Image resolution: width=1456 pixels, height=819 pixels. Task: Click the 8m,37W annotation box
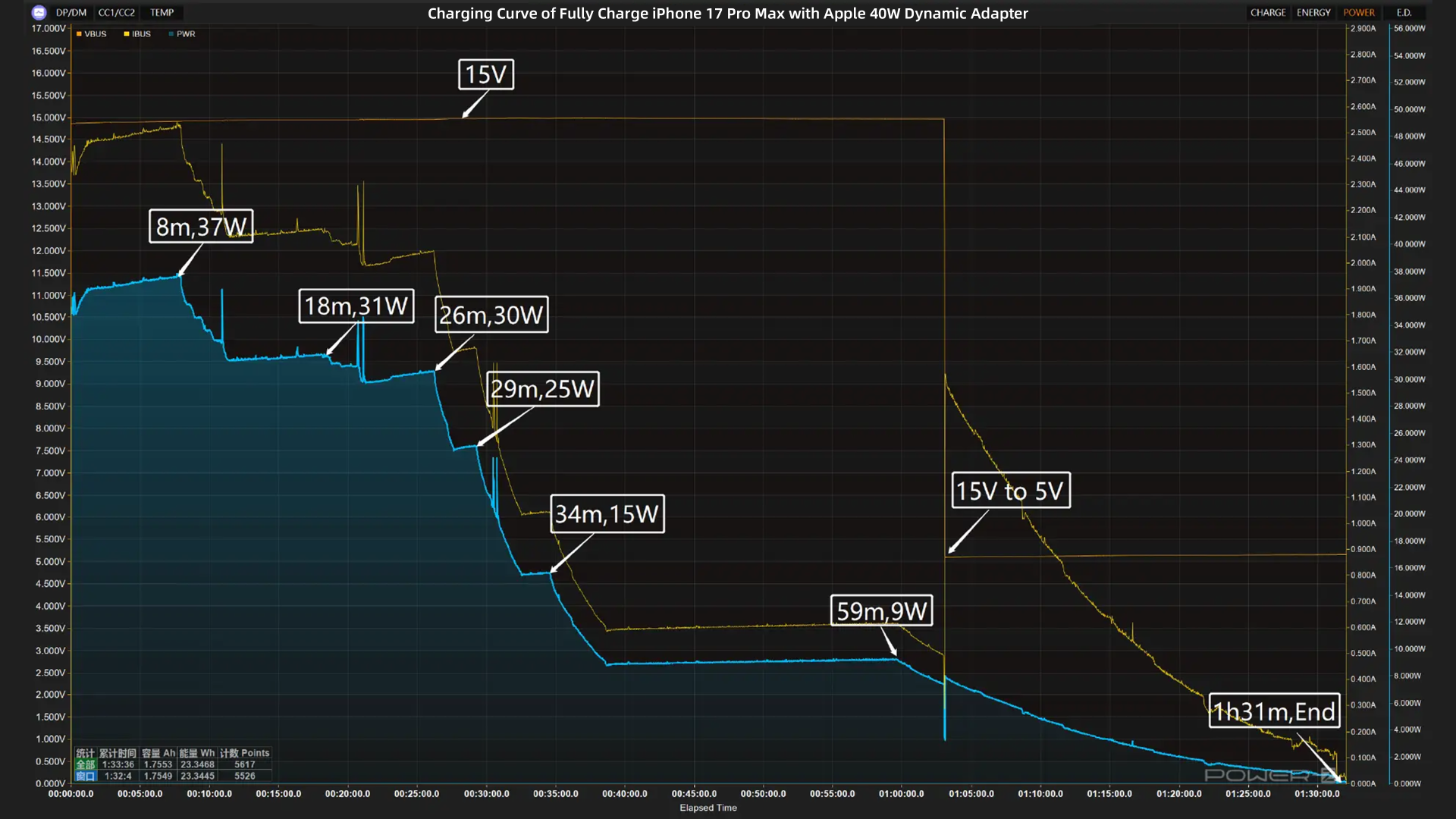click(x=201, y=227)
